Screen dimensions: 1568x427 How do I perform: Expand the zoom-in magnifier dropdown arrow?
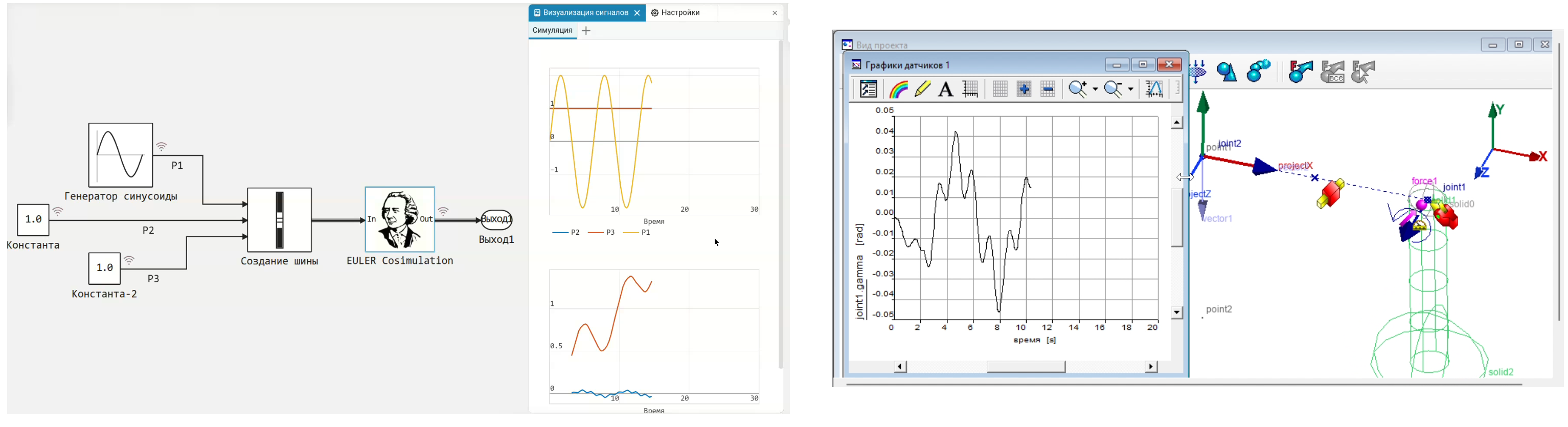point(1095,90)
